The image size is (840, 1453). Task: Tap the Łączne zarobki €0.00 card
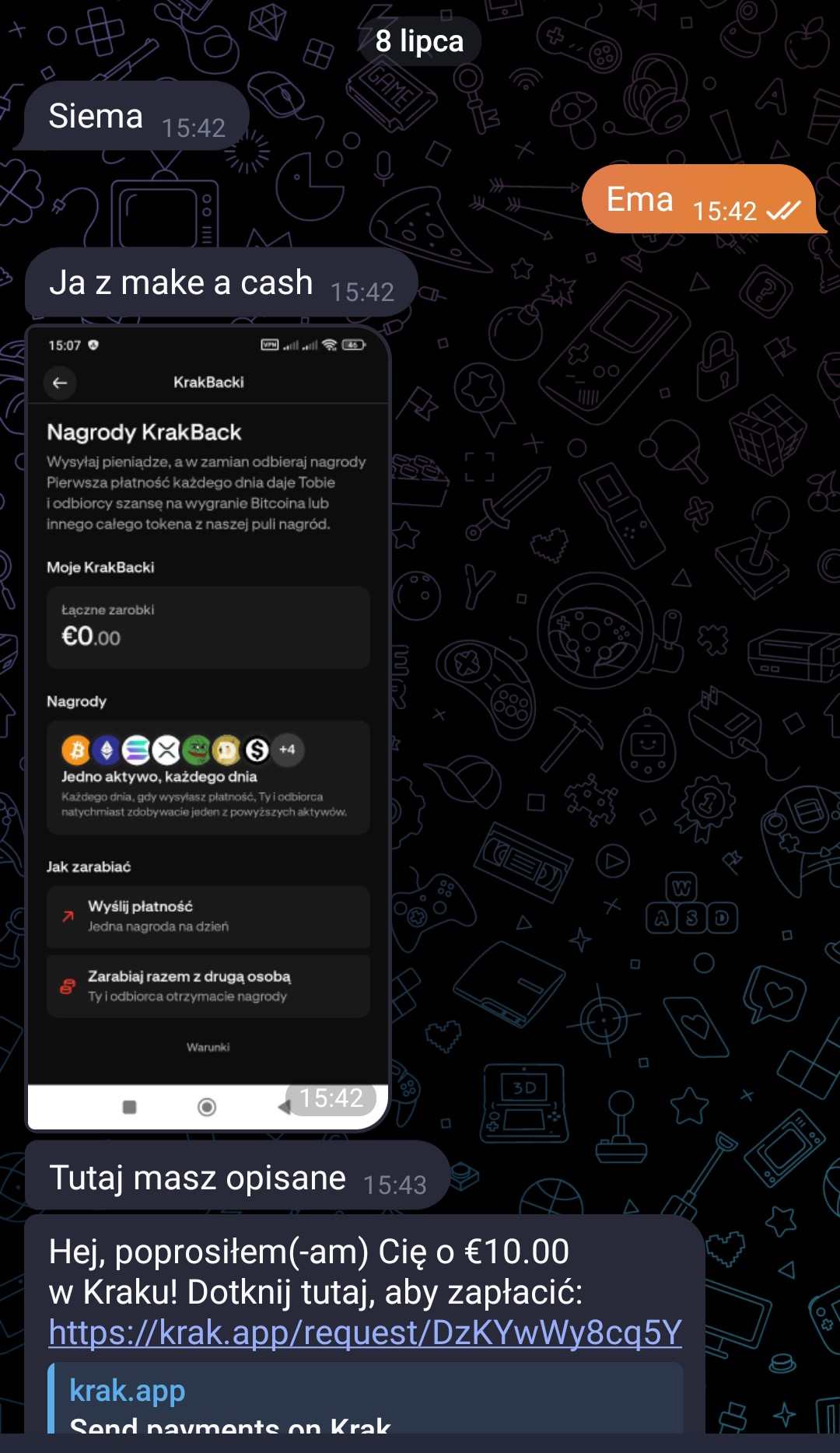[208, 627]
